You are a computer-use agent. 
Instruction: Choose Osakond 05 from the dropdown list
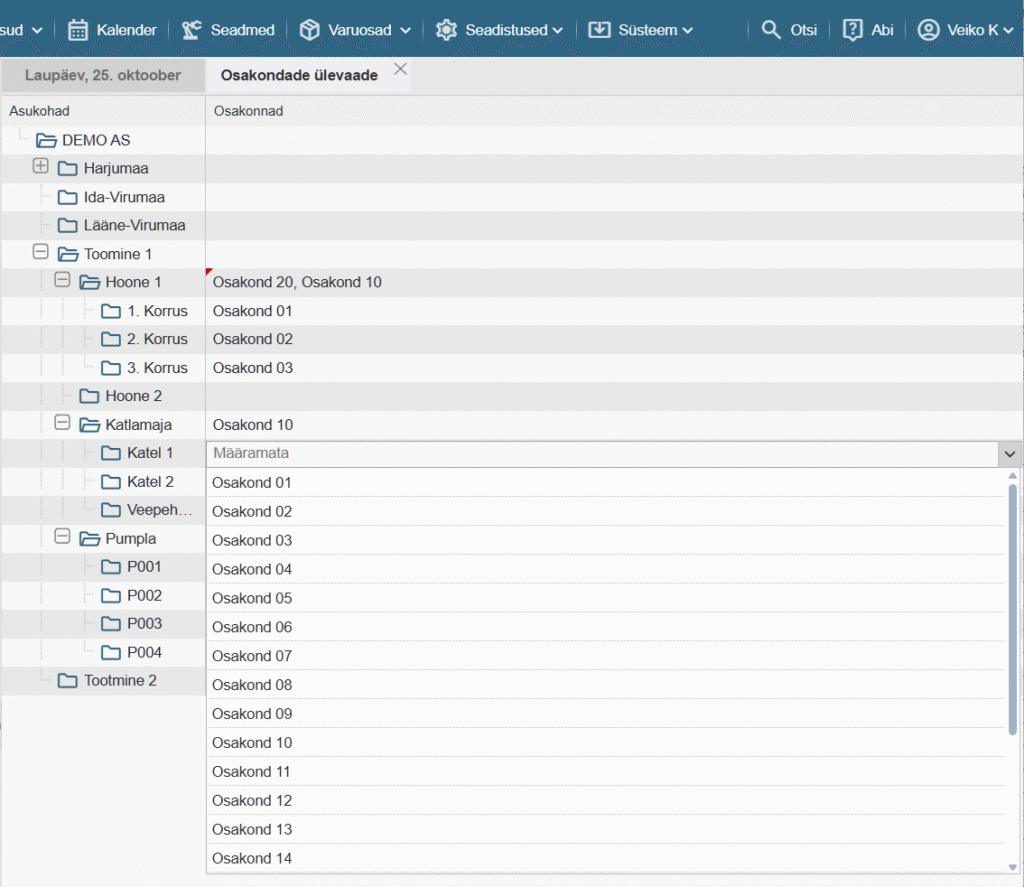(x=252, y=598)
